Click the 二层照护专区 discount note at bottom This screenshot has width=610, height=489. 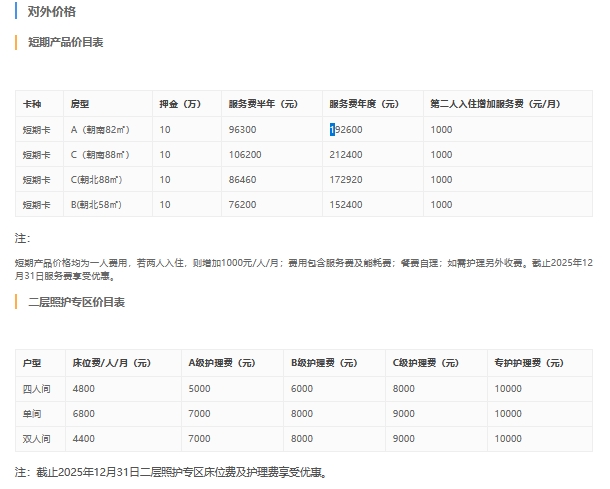pos(171,472)
